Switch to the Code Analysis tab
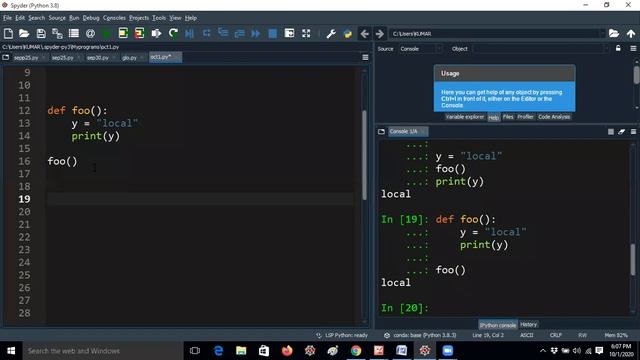 click(554, 117)
